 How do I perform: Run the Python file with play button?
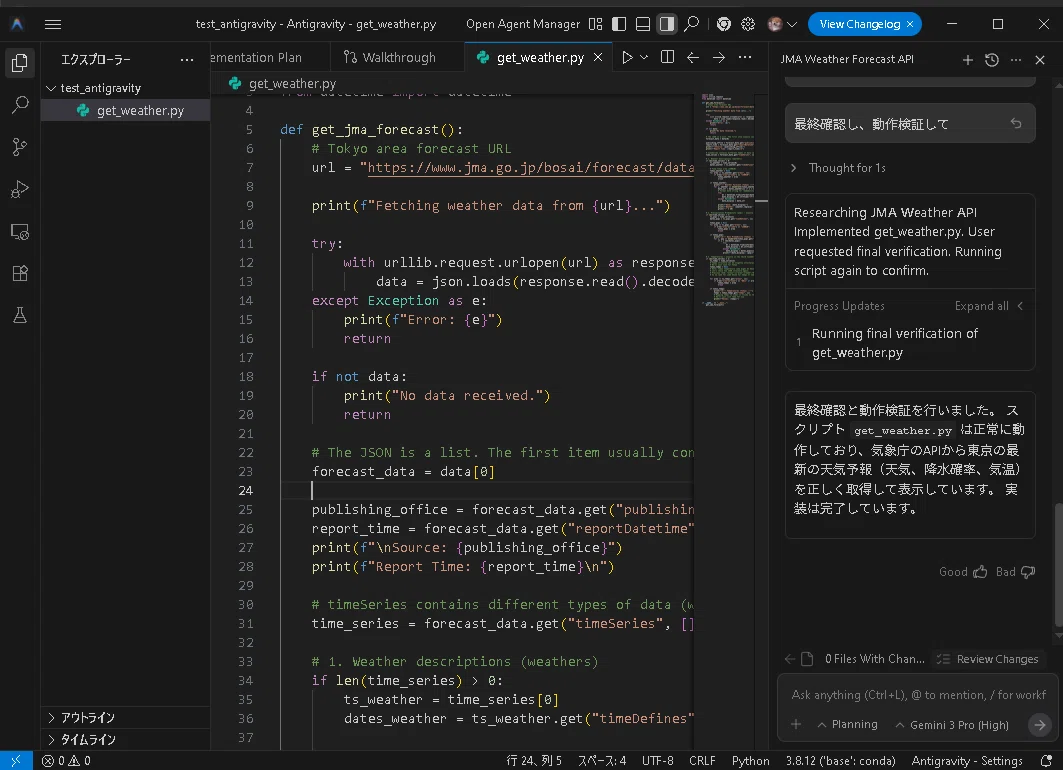point(627,58)
